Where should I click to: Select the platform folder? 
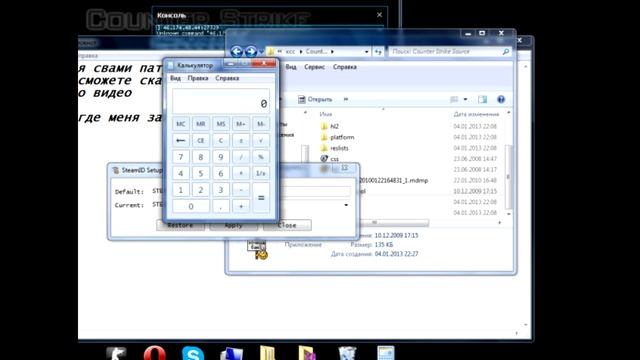[337, 137]
